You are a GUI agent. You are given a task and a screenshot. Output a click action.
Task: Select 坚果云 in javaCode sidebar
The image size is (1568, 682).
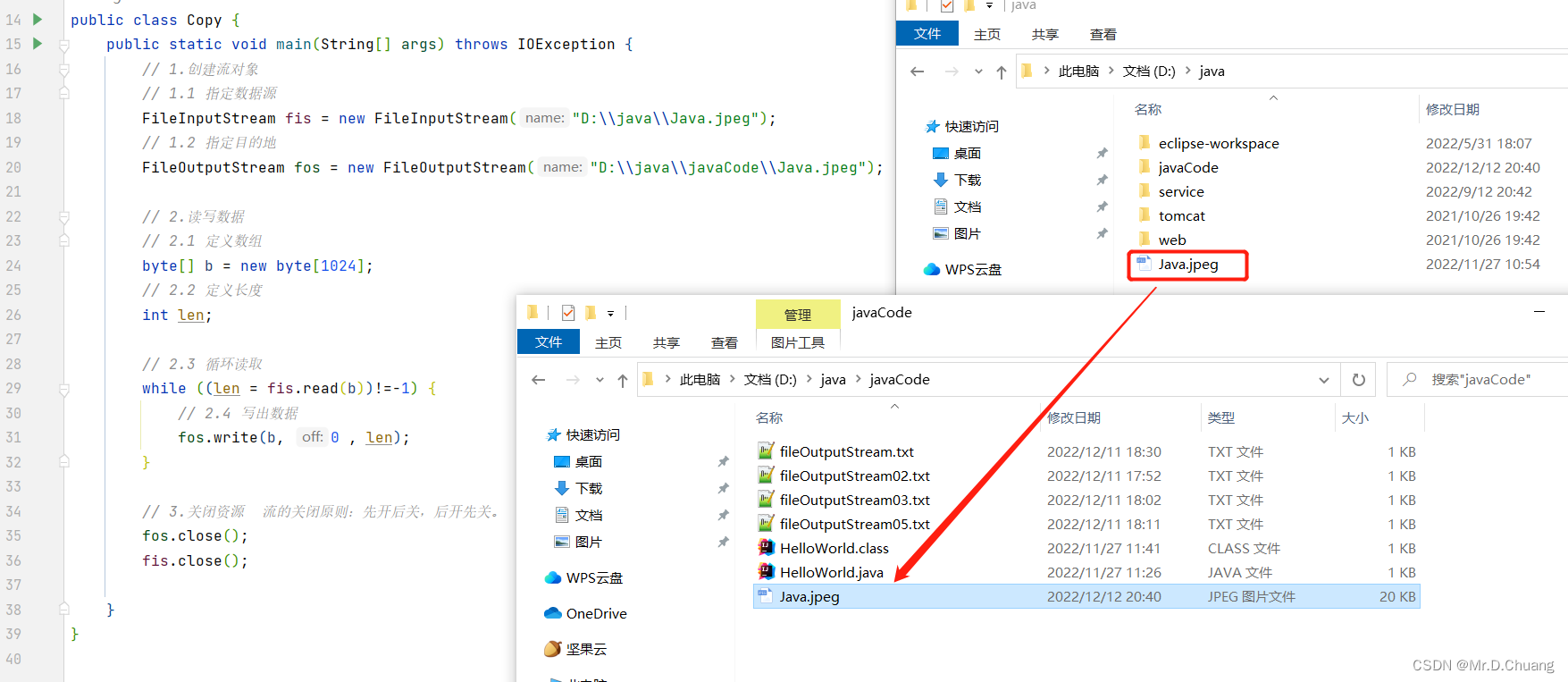tap(575, 649)
